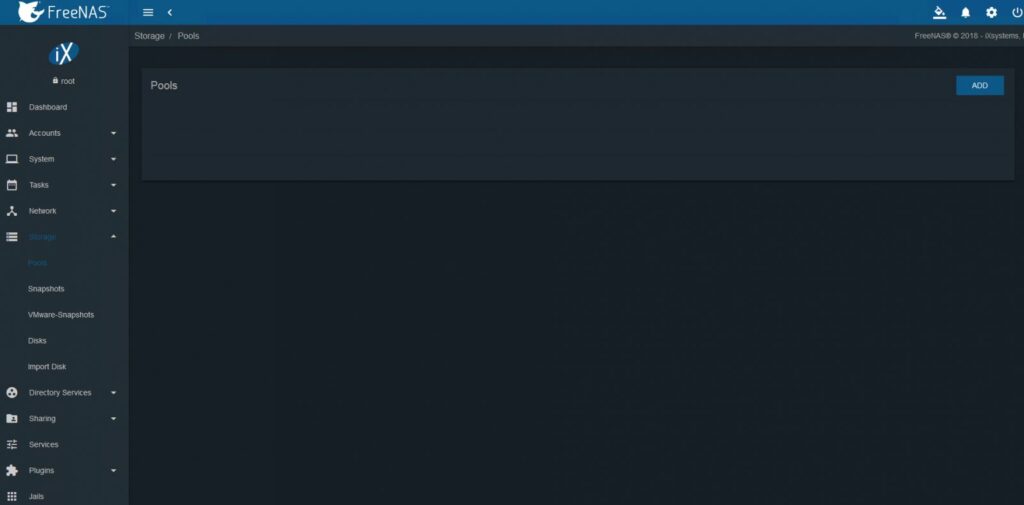The image size is (1024, 505).
Task: Click the iX user avatar logo
Action: point(63,54)
